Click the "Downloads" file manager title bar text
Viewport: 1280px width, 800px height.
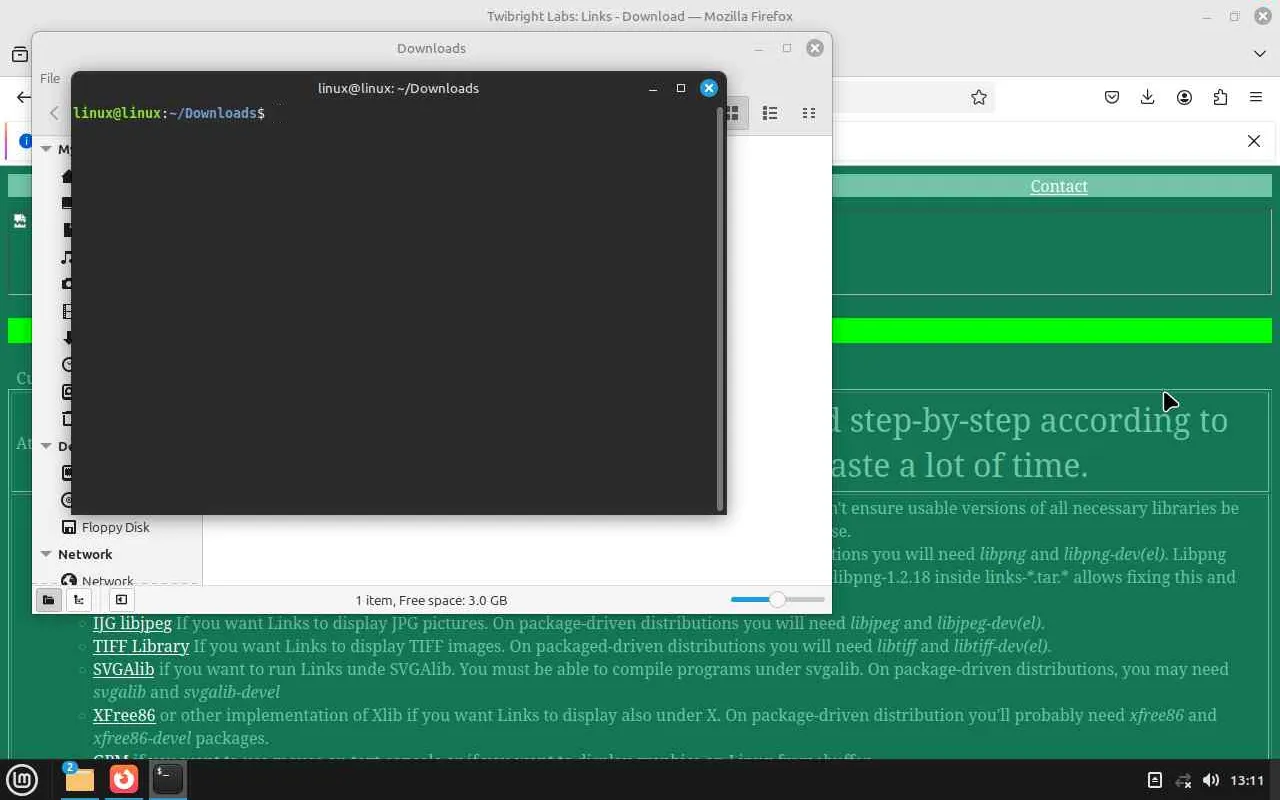(431, 48)
